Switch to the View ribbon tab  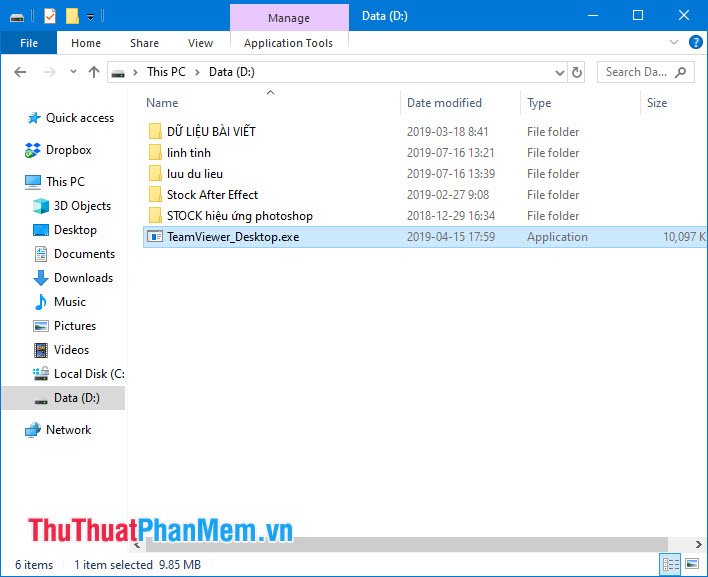[x=200, y=43]
